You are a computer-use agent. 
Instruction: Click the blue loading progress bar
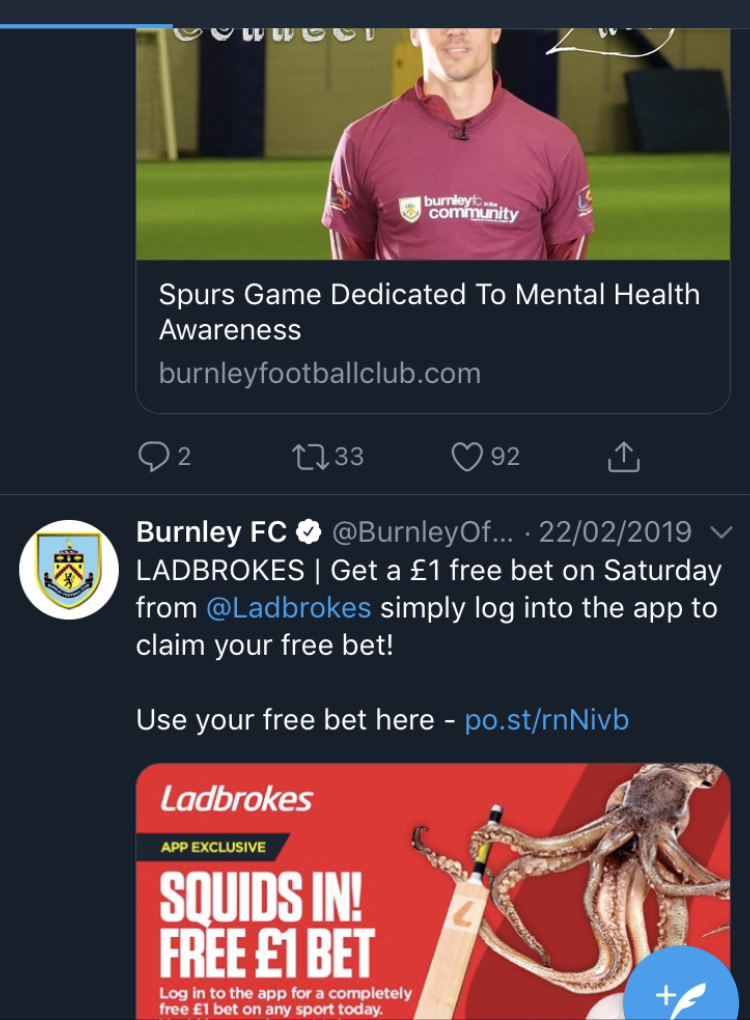coord(86,25)
